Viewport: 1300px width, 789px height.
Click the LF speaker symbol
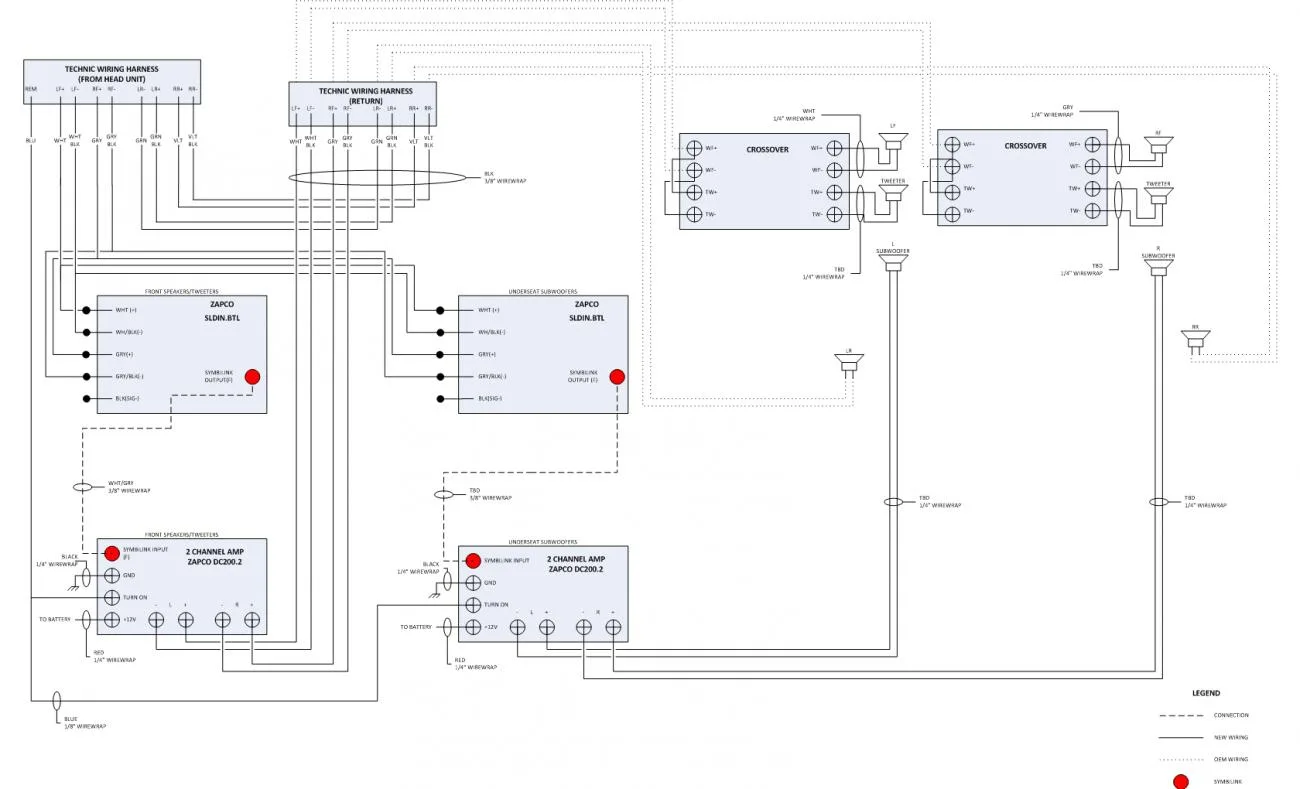893,142
